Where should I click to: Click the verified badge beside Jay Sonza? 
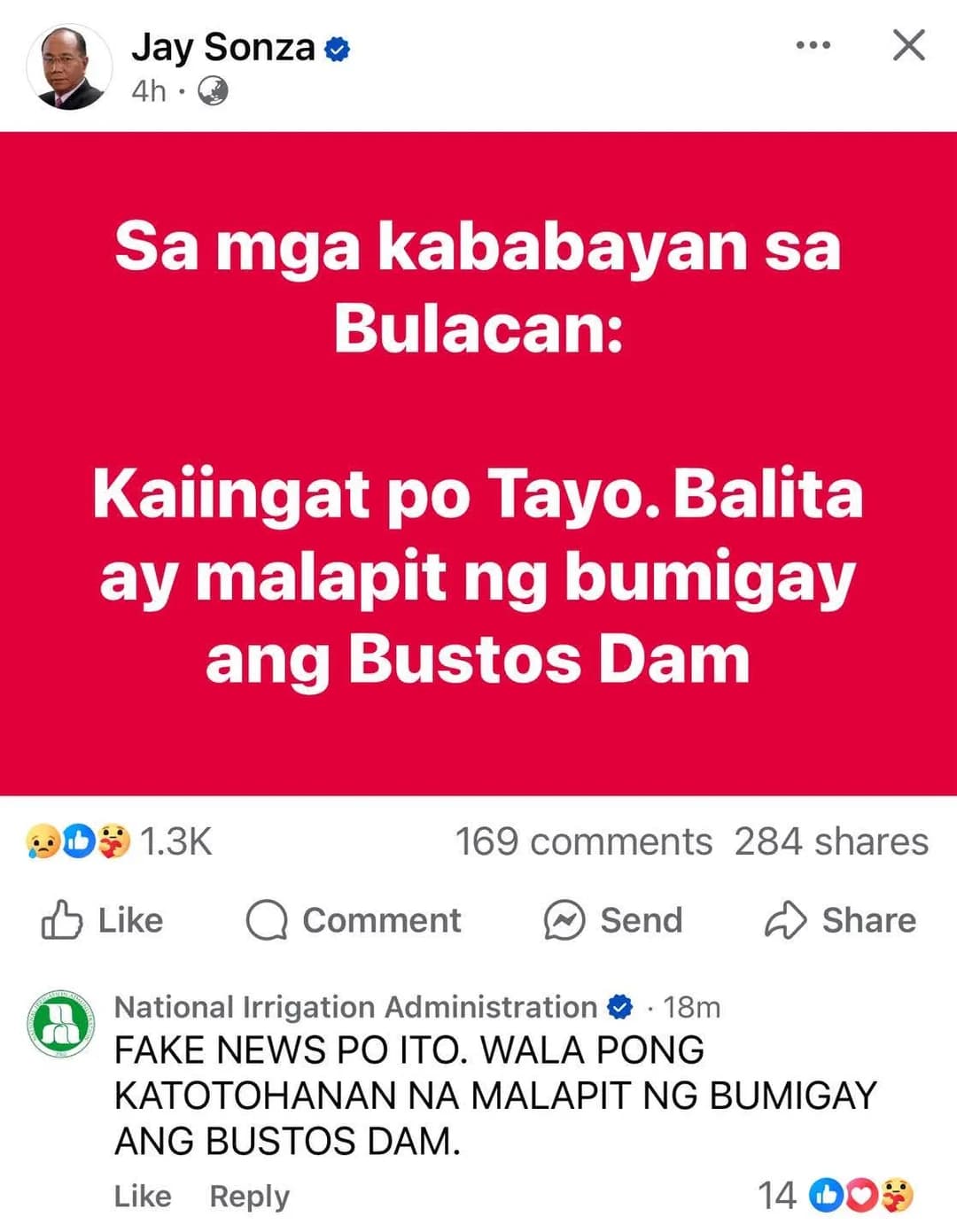pyautogui.click(x=338, y=49)
